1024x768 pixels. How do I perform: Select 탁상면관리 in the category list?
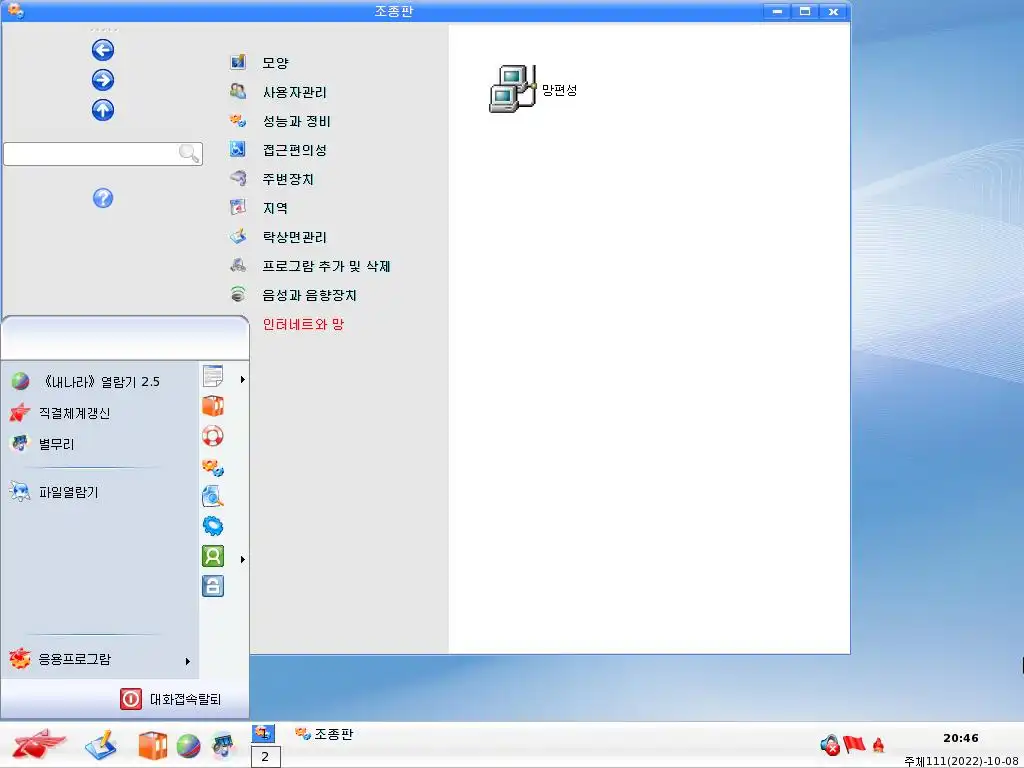(295, 237)
